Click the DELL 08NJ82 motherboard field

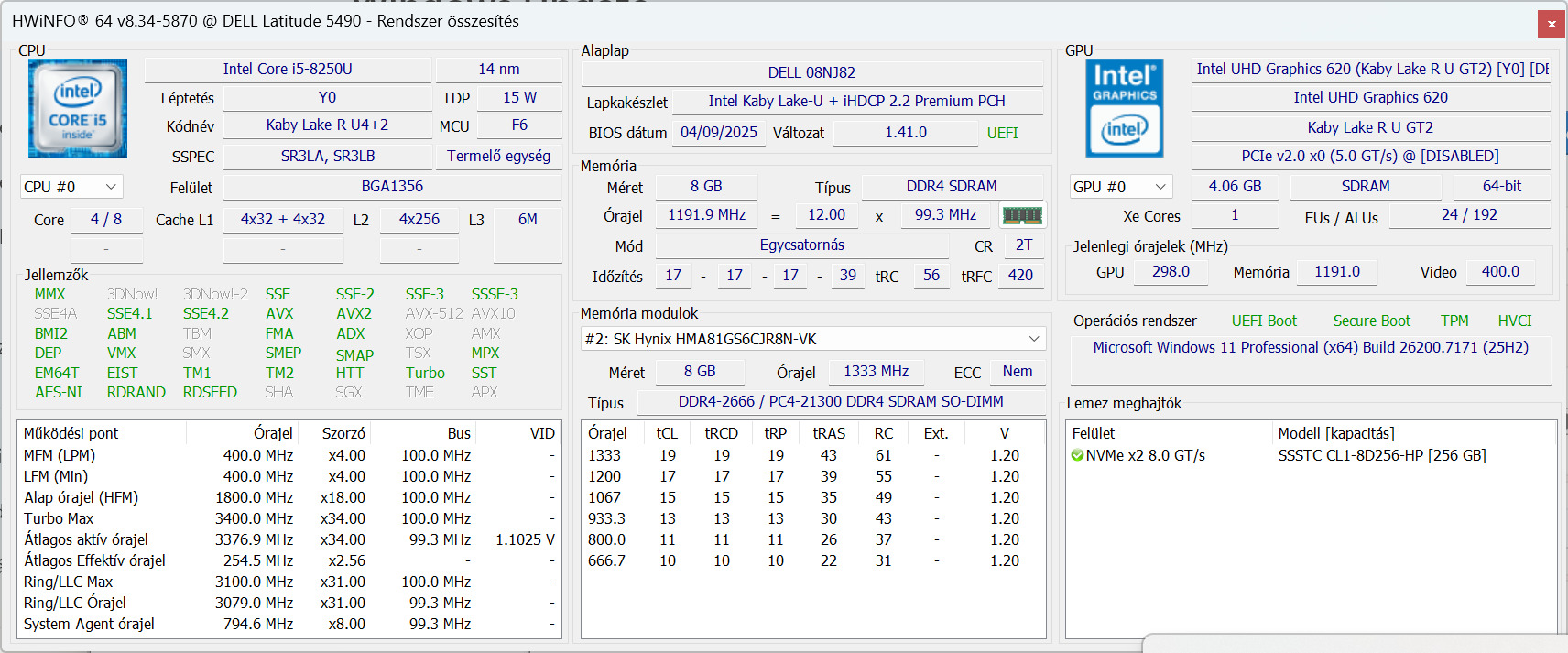811,73
